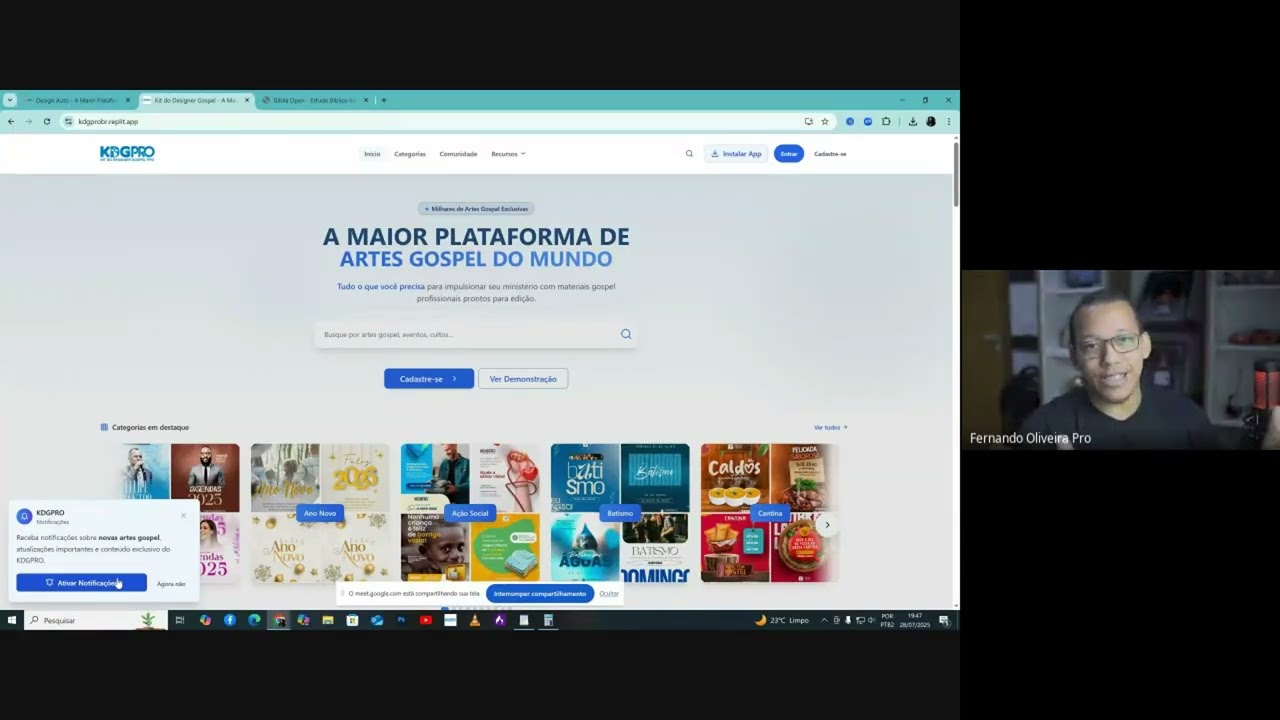1280x720 pixels.
Task: Click Ocultar on the sharing bar
Action: tap(609, 594)
